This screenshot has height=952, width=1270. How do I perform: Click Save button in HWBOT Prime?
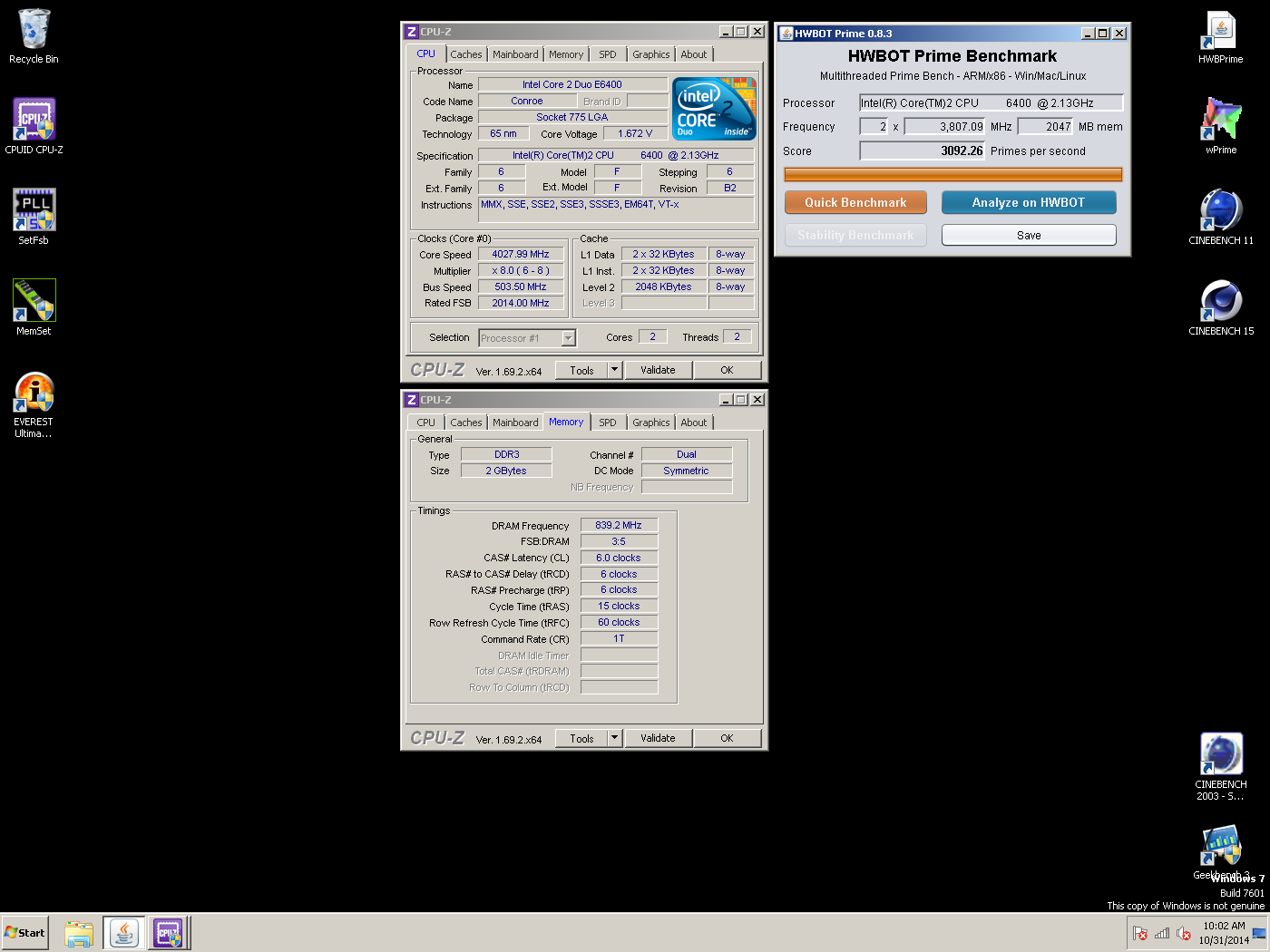click(1029, 235)
